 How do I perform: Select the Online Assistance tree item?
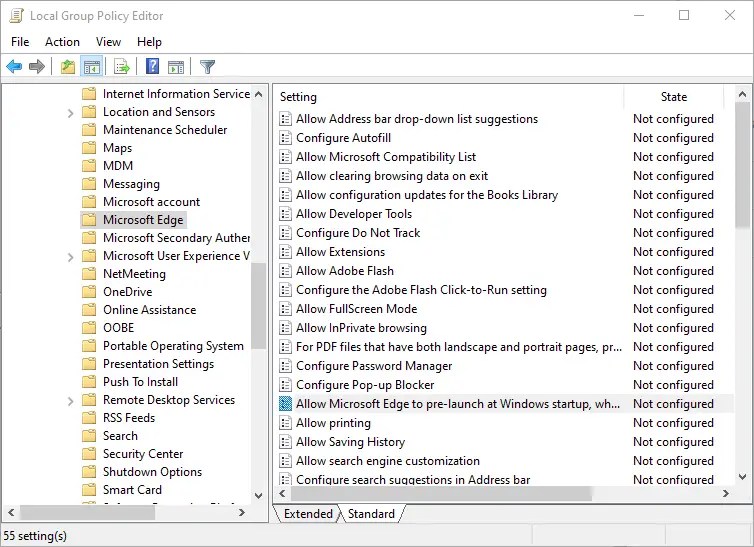(x=150, y=310)
